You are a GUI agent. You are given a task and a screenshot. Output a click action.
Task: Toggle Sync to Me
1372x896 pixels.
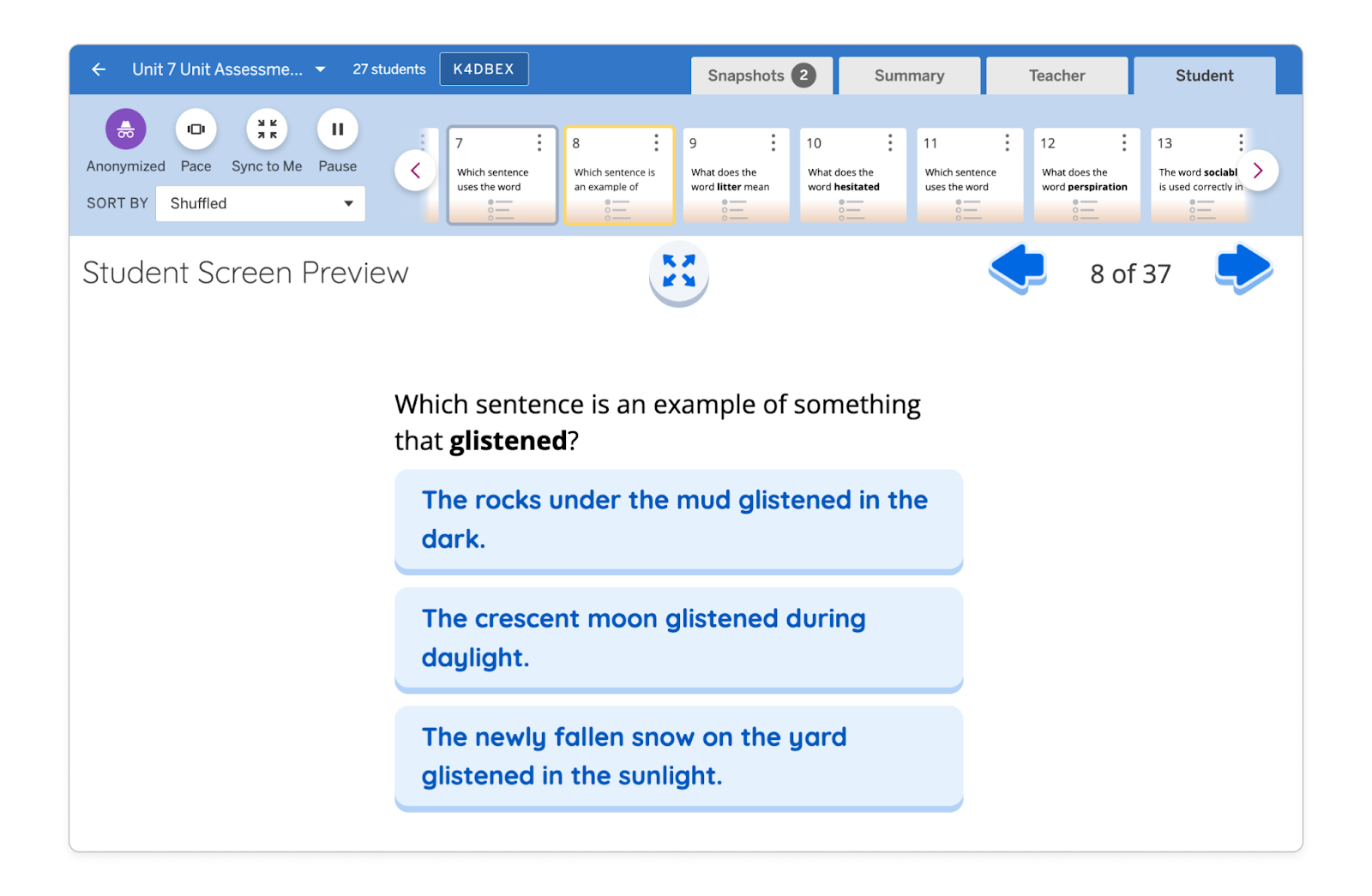(267, 129)
